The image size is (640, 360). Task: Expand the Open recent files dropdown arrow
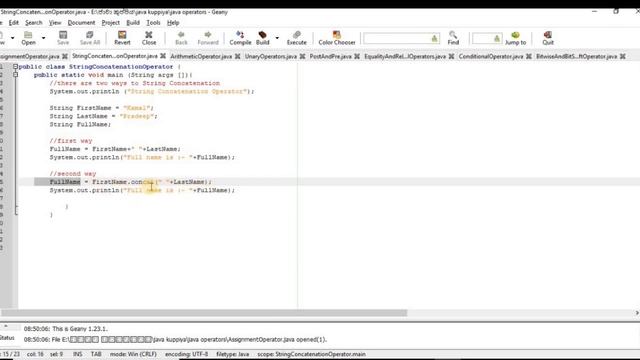(x=43, y=38)
